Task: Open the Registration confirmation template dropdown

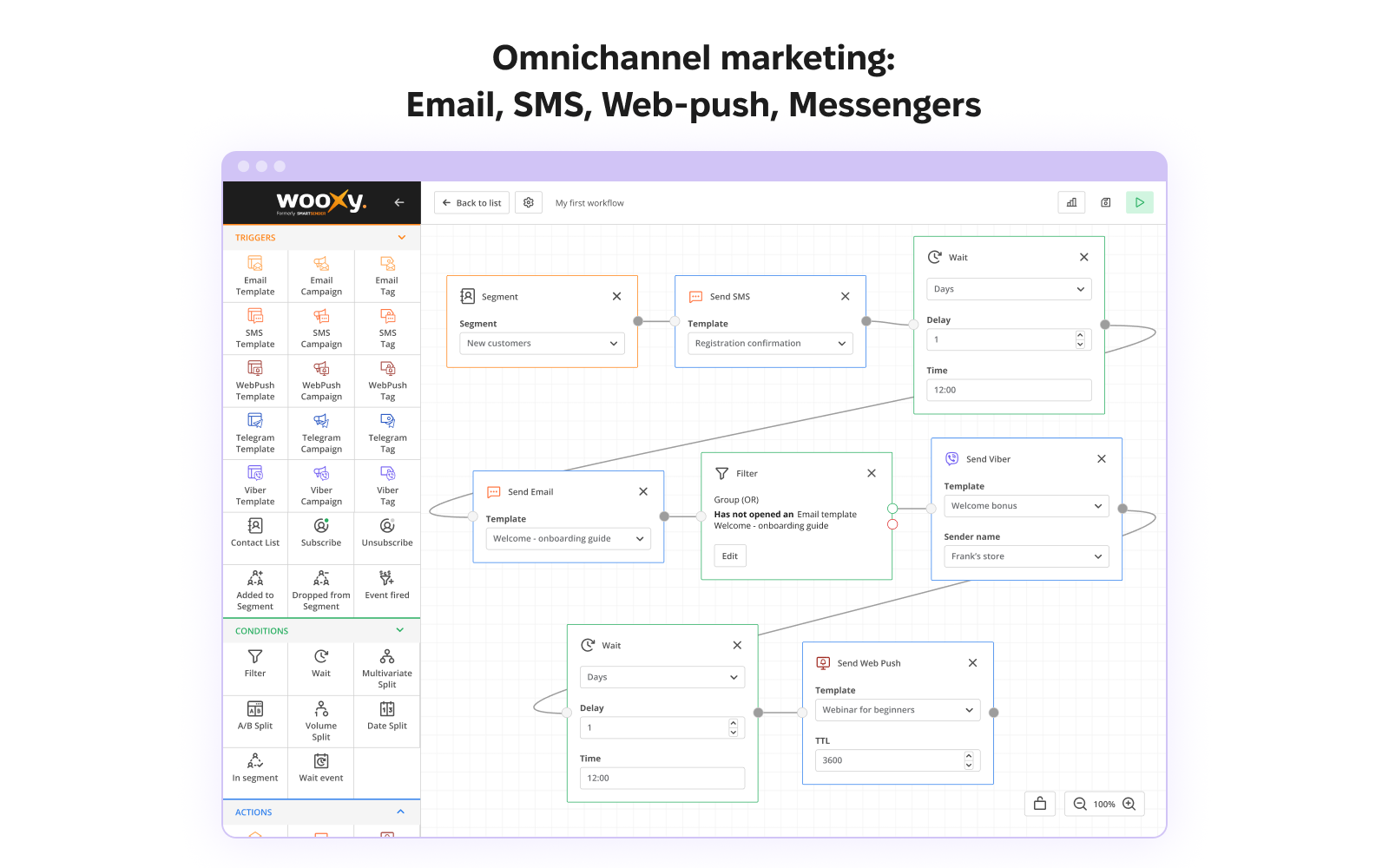Action: (771, 344)
